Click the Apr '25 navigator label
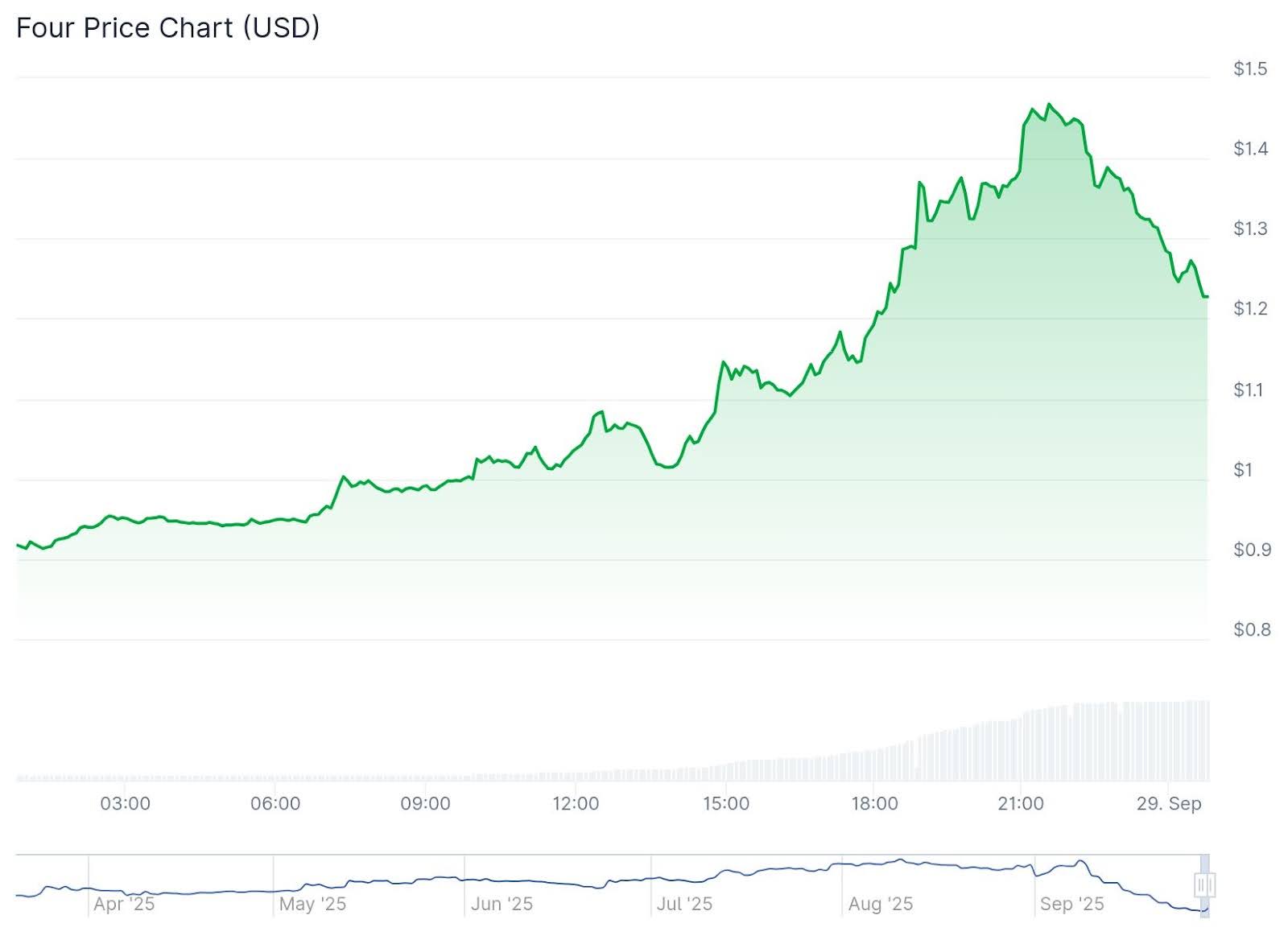Image resolution: width=1288 pixels, height=940 pixels. [124, 904]
